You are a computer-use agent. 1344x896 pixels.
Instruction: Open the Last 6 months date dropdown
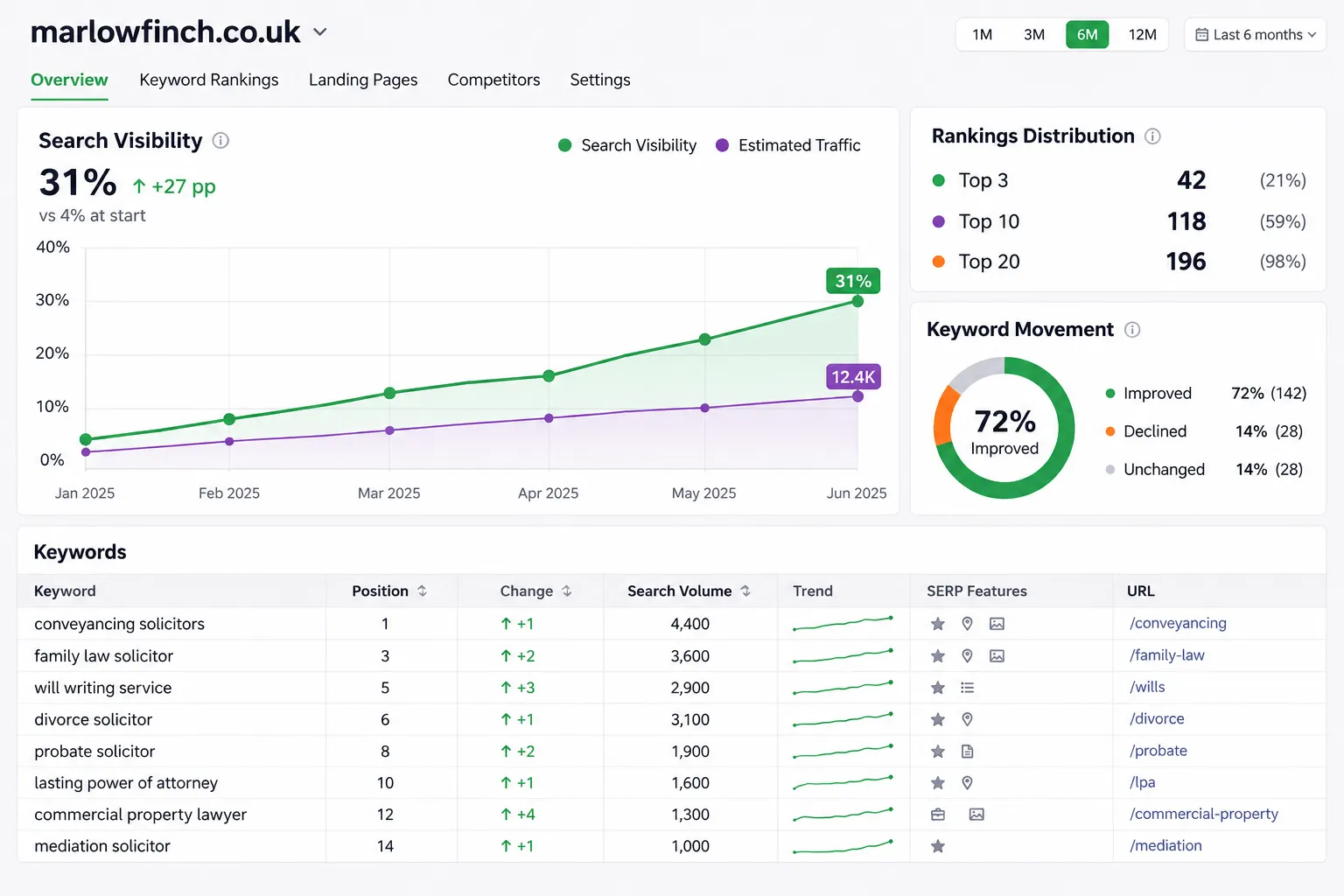coord(1256,35)
